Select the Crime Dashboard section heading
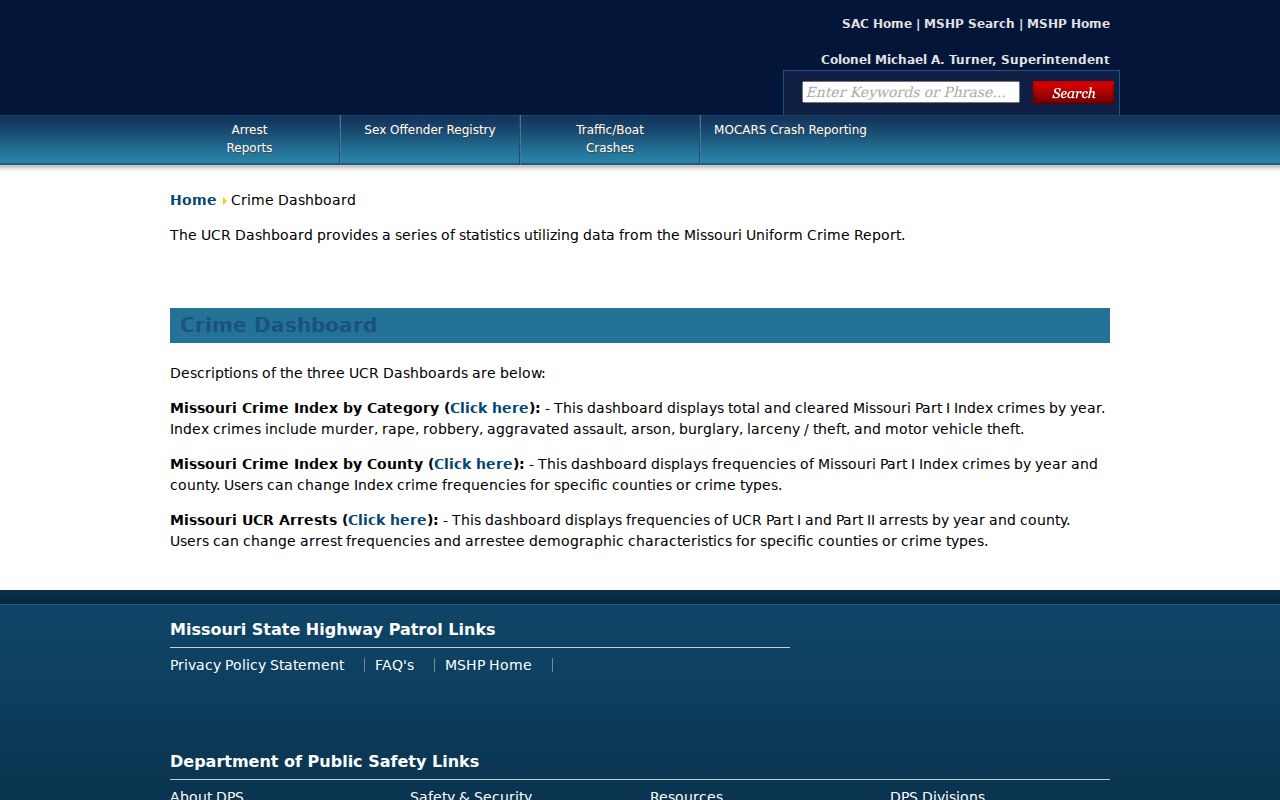The image size is (1280, 800). pyautogui.click(x=278, y=325)
